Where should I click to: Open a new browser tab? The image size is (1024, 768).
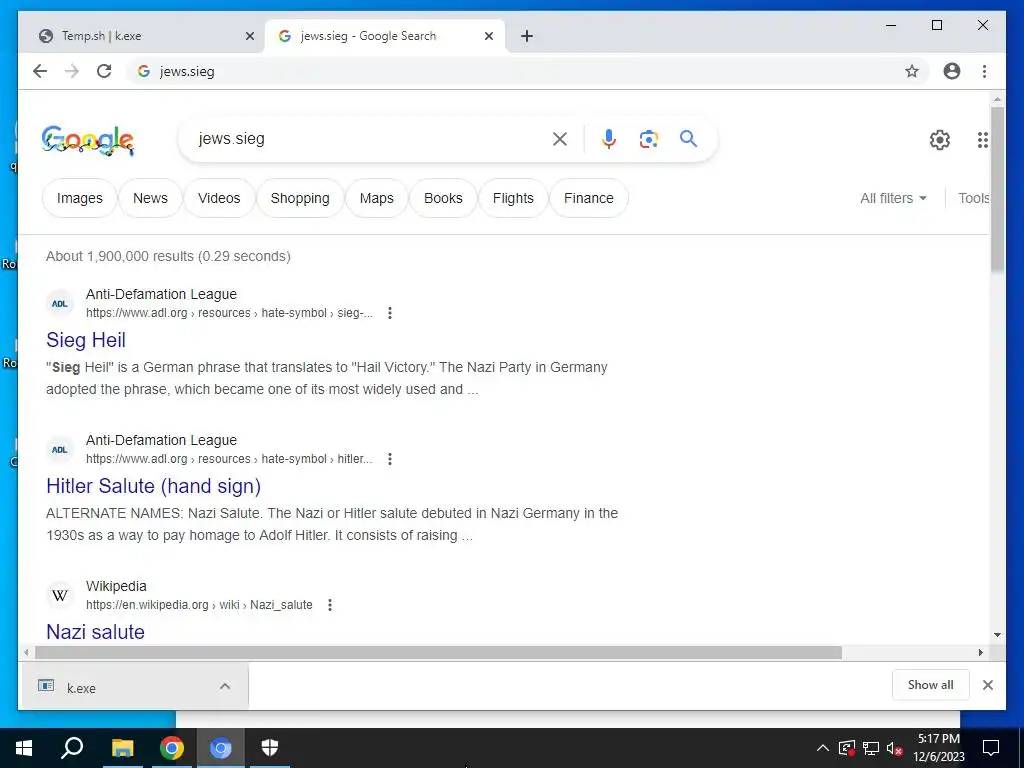[527, 36]
